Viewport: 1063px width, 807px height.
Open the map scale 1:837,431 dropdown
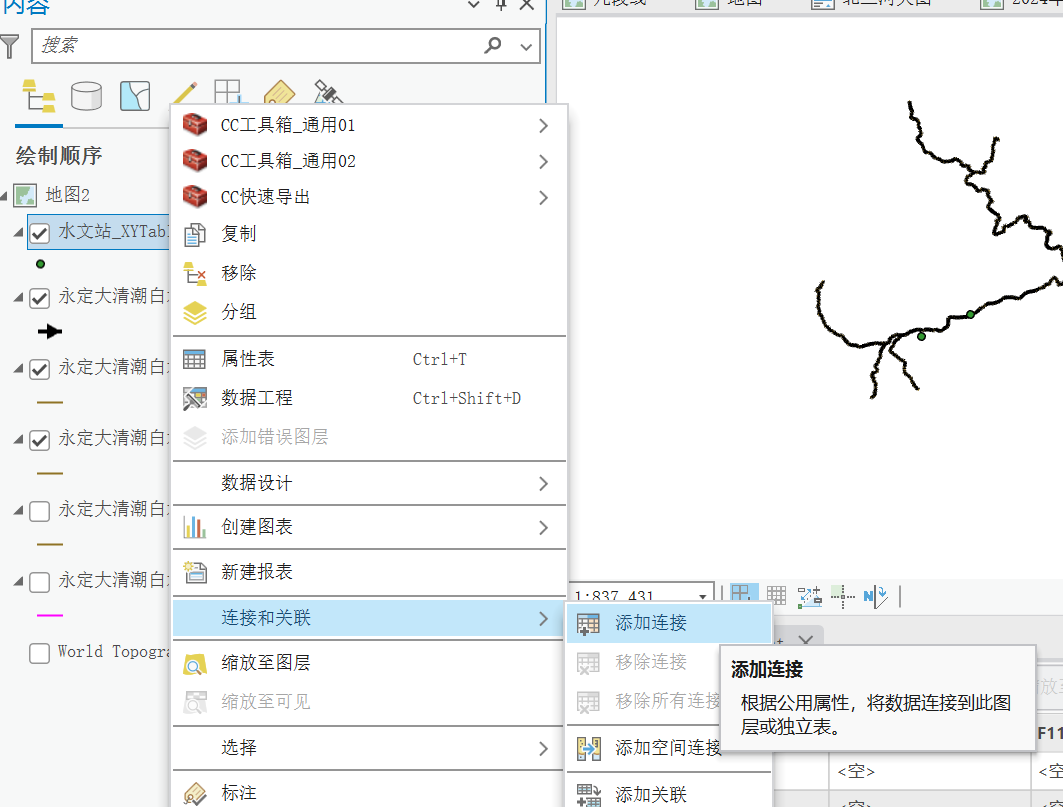click(702, 596)
